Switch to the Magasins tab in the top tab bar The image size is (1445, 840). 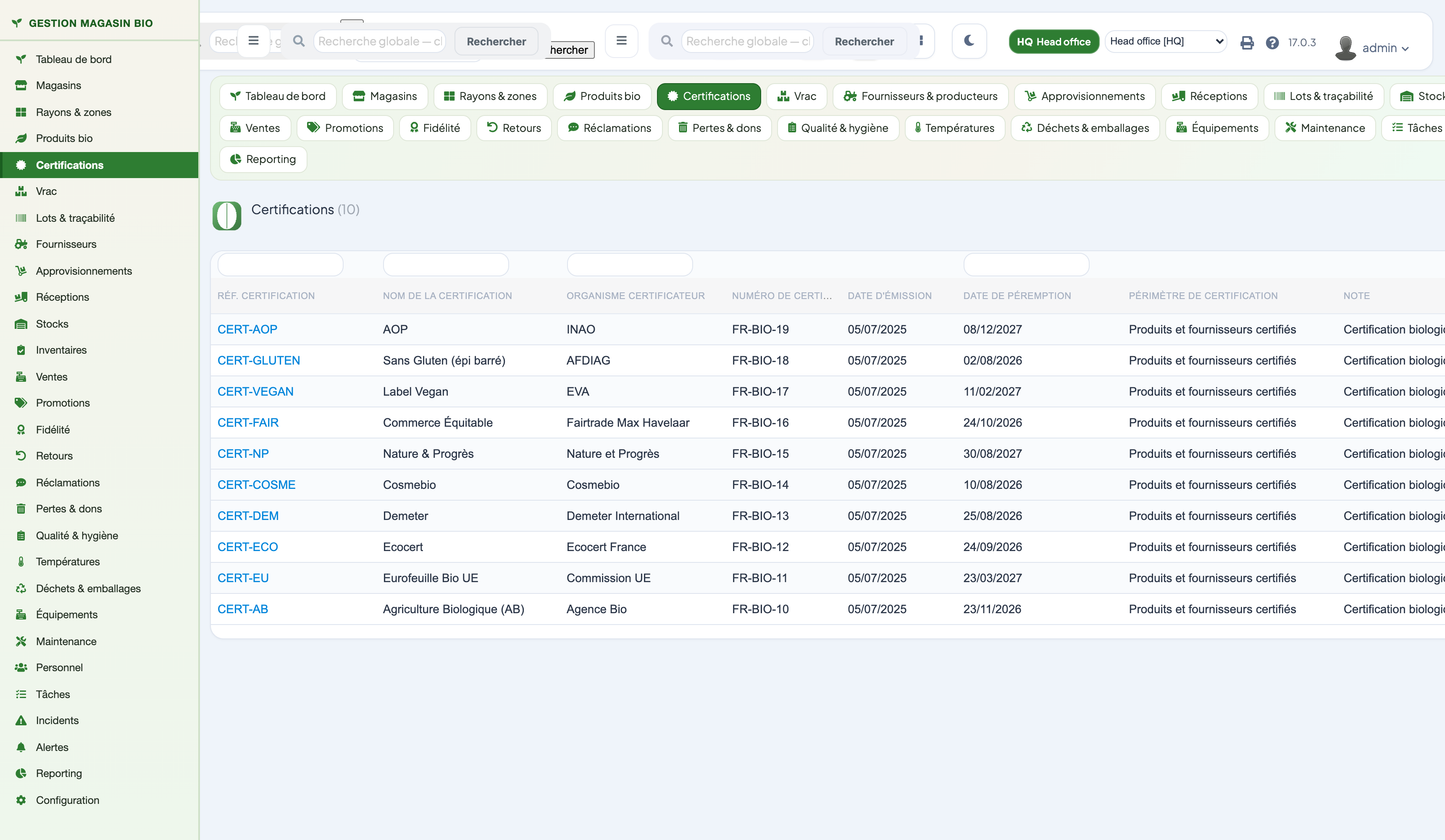click(385, 96)
